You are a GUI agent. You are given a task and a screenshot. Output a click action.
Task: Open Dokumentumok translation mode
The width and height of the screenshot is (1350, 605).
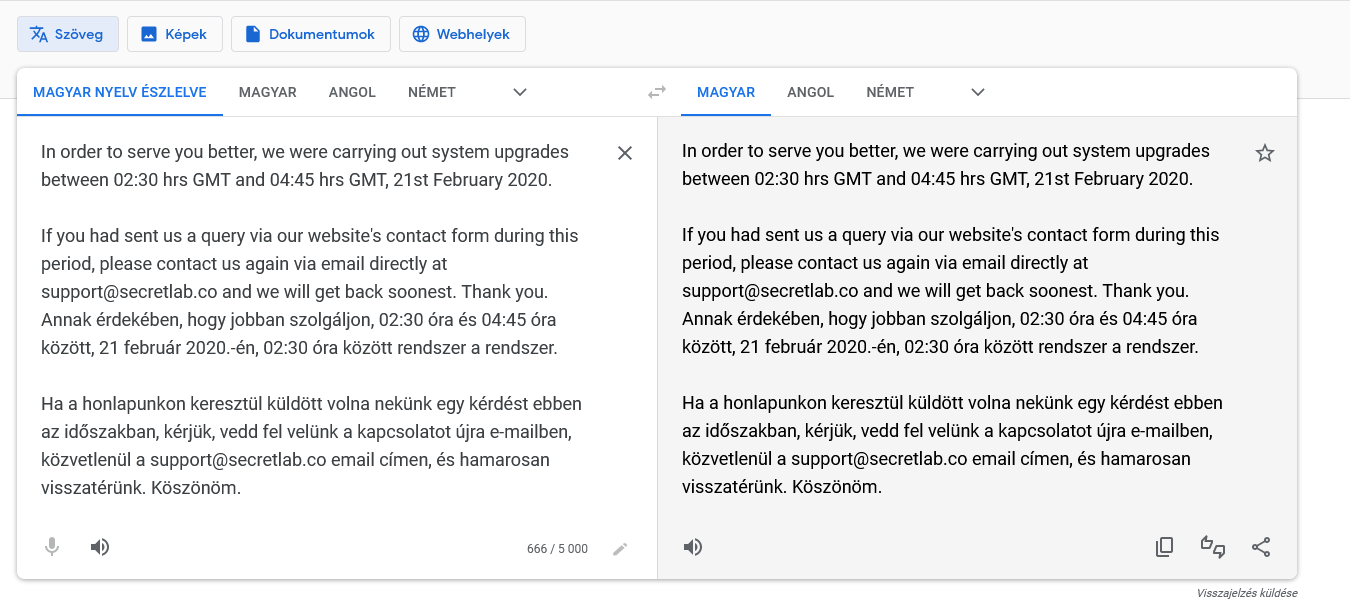click(x=309, y=34)
